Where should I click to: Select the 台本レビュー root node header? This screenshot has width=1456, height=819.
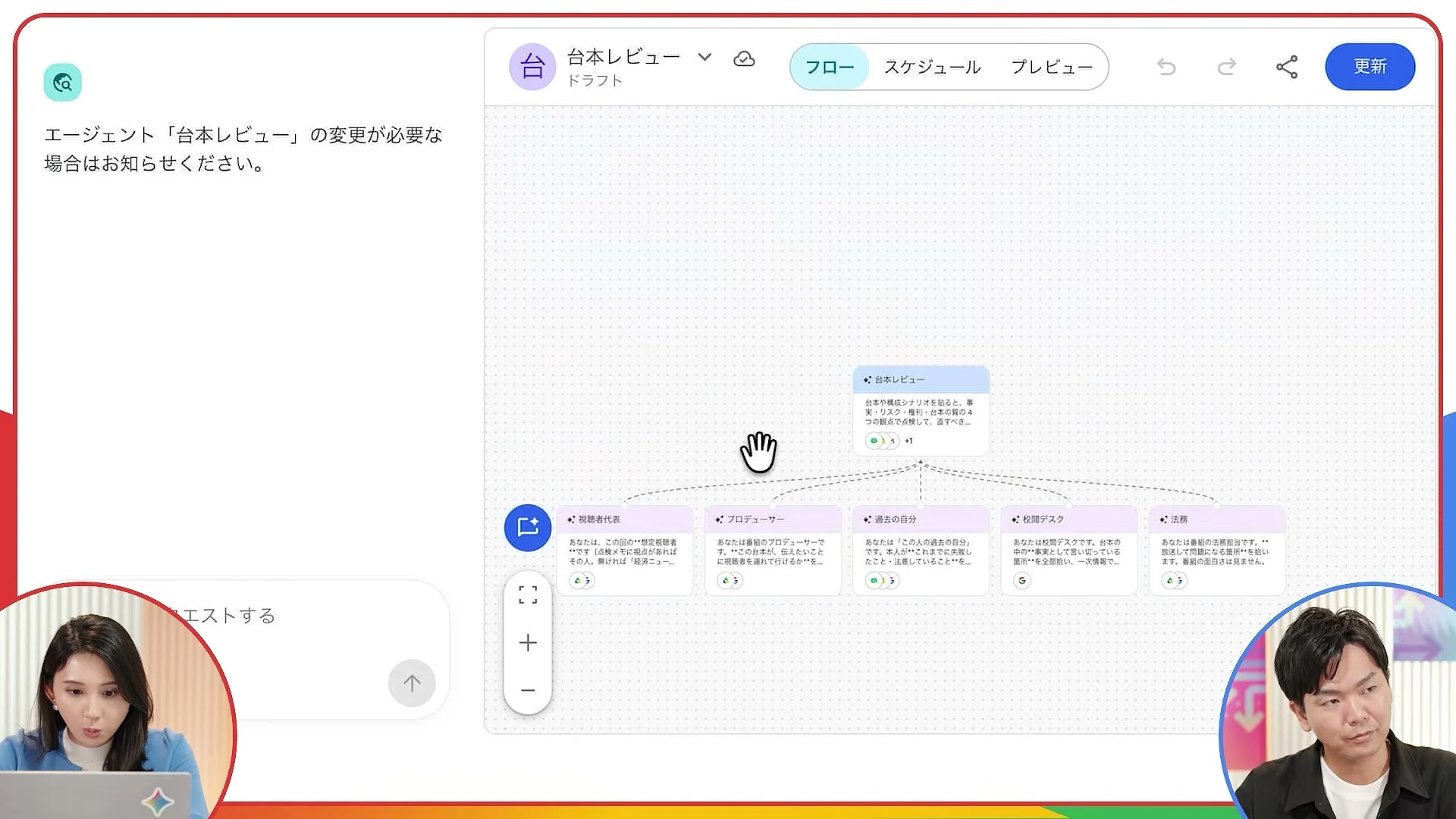click(x=921, y=379)
